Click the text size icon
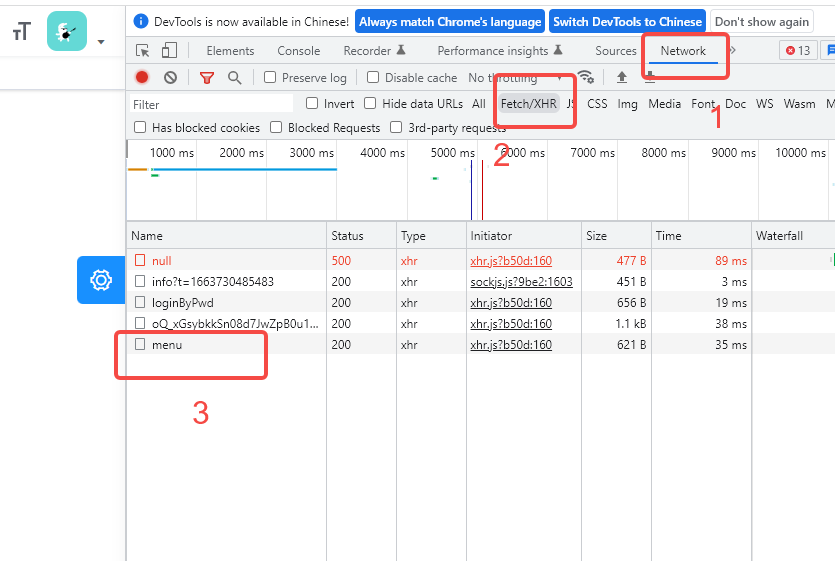The width and height of the screenshot is (835, 561). point(22,32)
